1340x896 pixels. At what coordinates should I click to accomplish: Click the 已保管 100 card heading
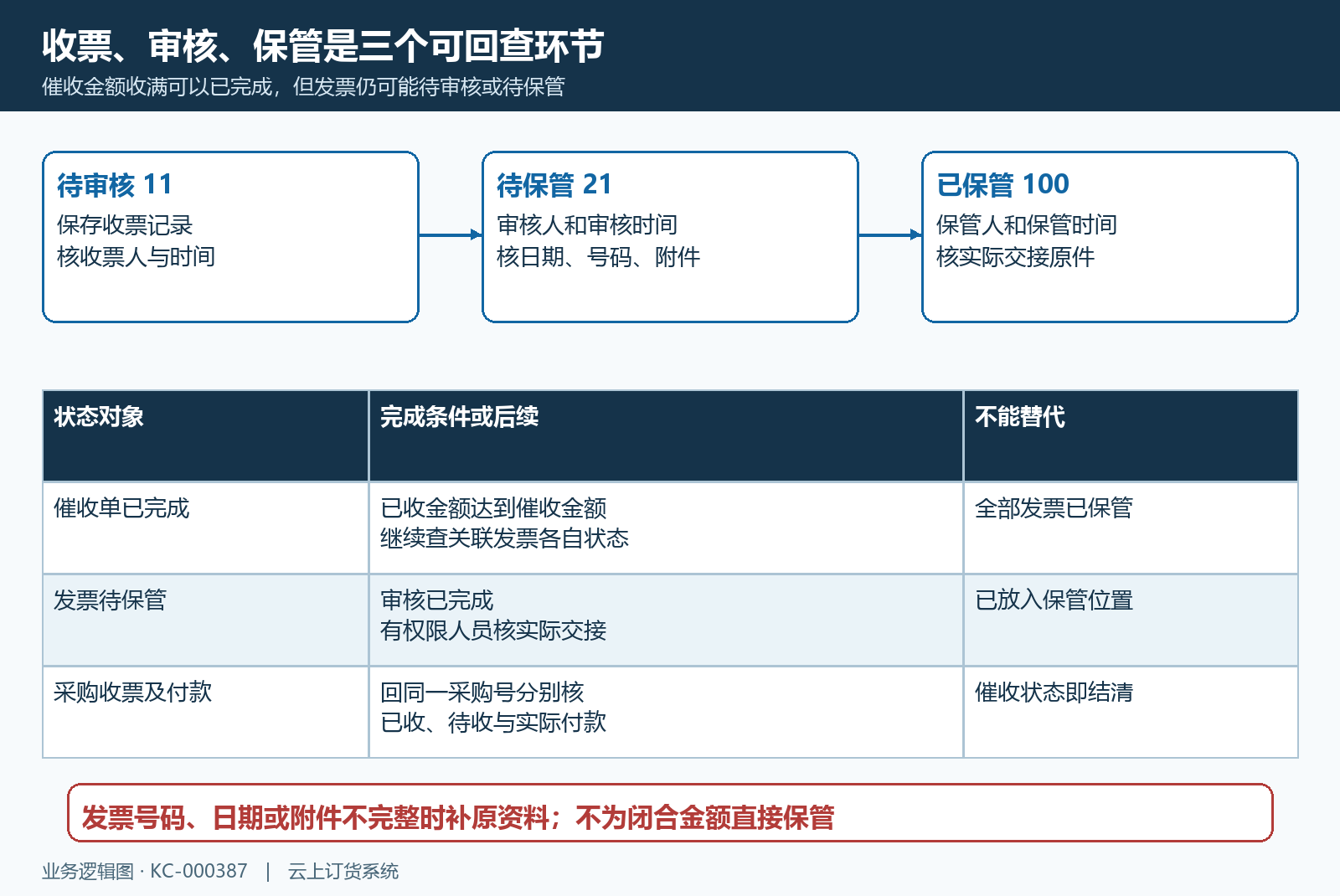pos(1002,184)
